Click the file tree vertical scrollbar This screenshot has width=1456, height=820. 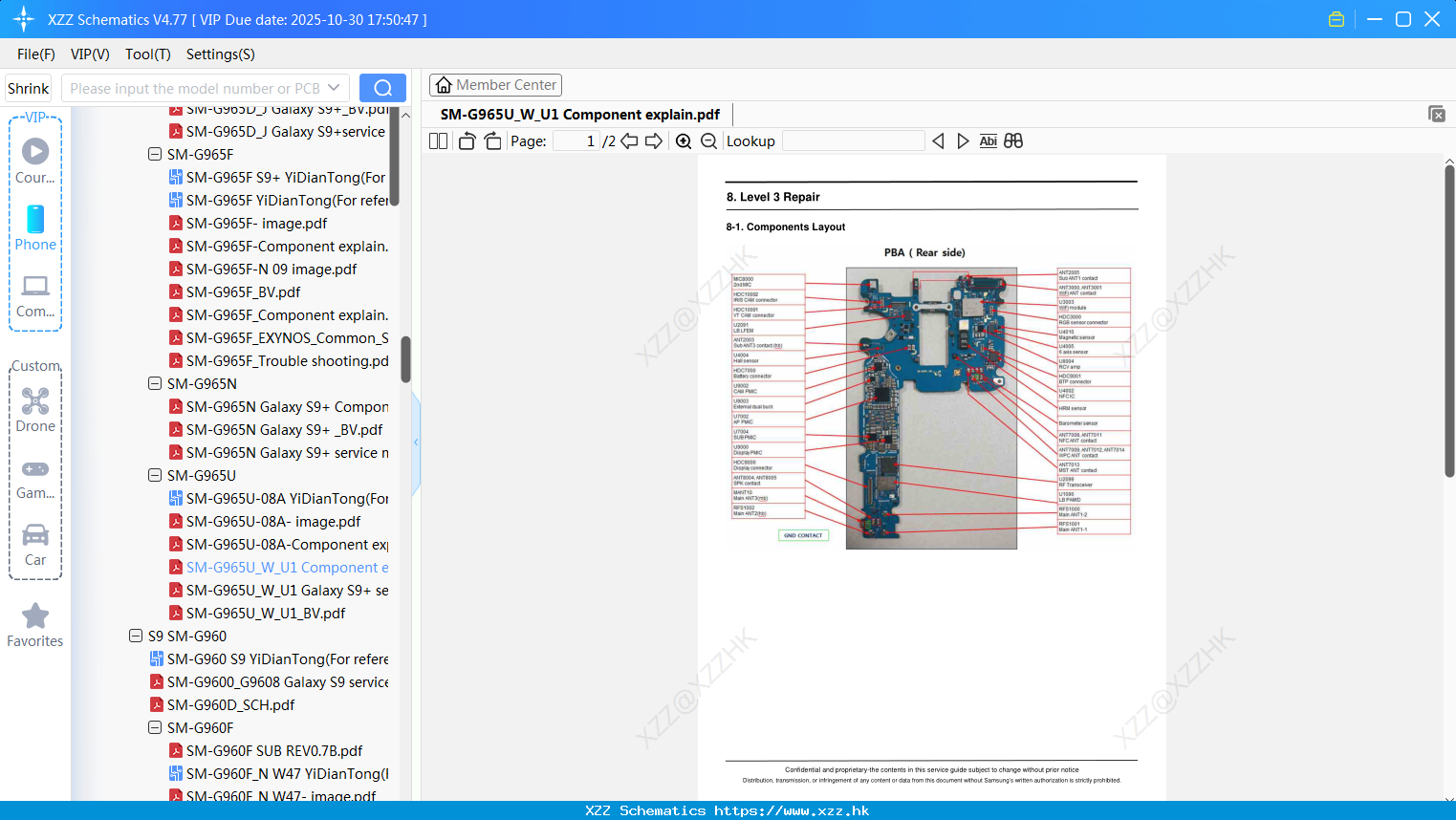[x=405, y=359]
